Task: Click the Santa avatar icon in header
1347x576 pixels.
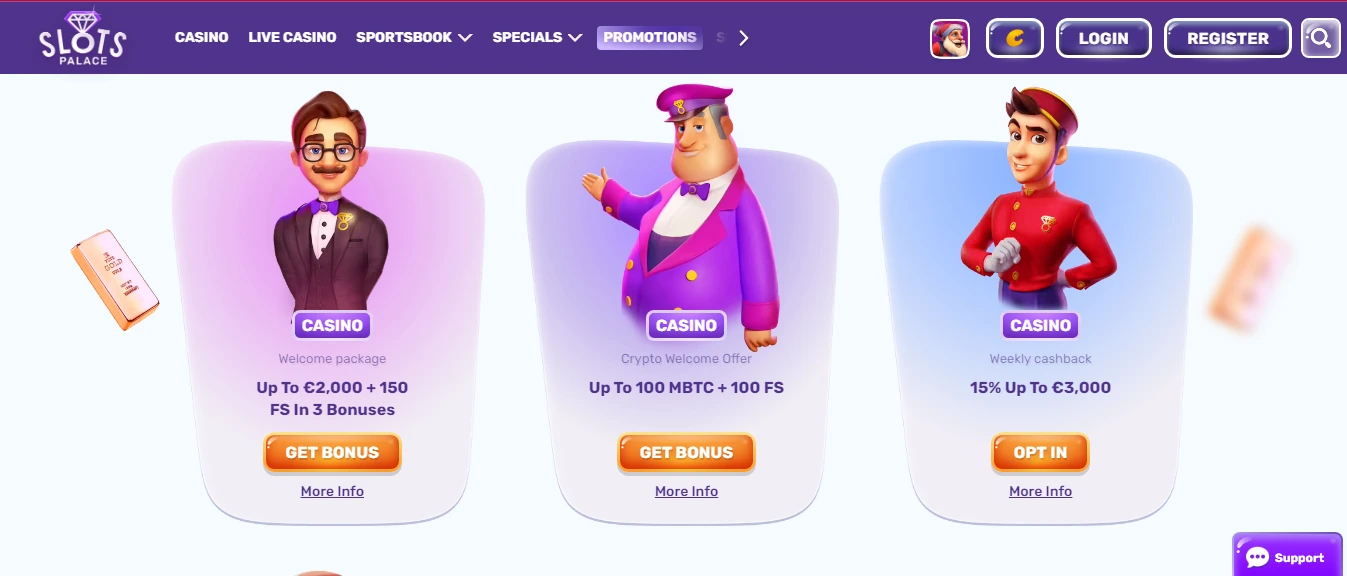Action: click(950, 39)
